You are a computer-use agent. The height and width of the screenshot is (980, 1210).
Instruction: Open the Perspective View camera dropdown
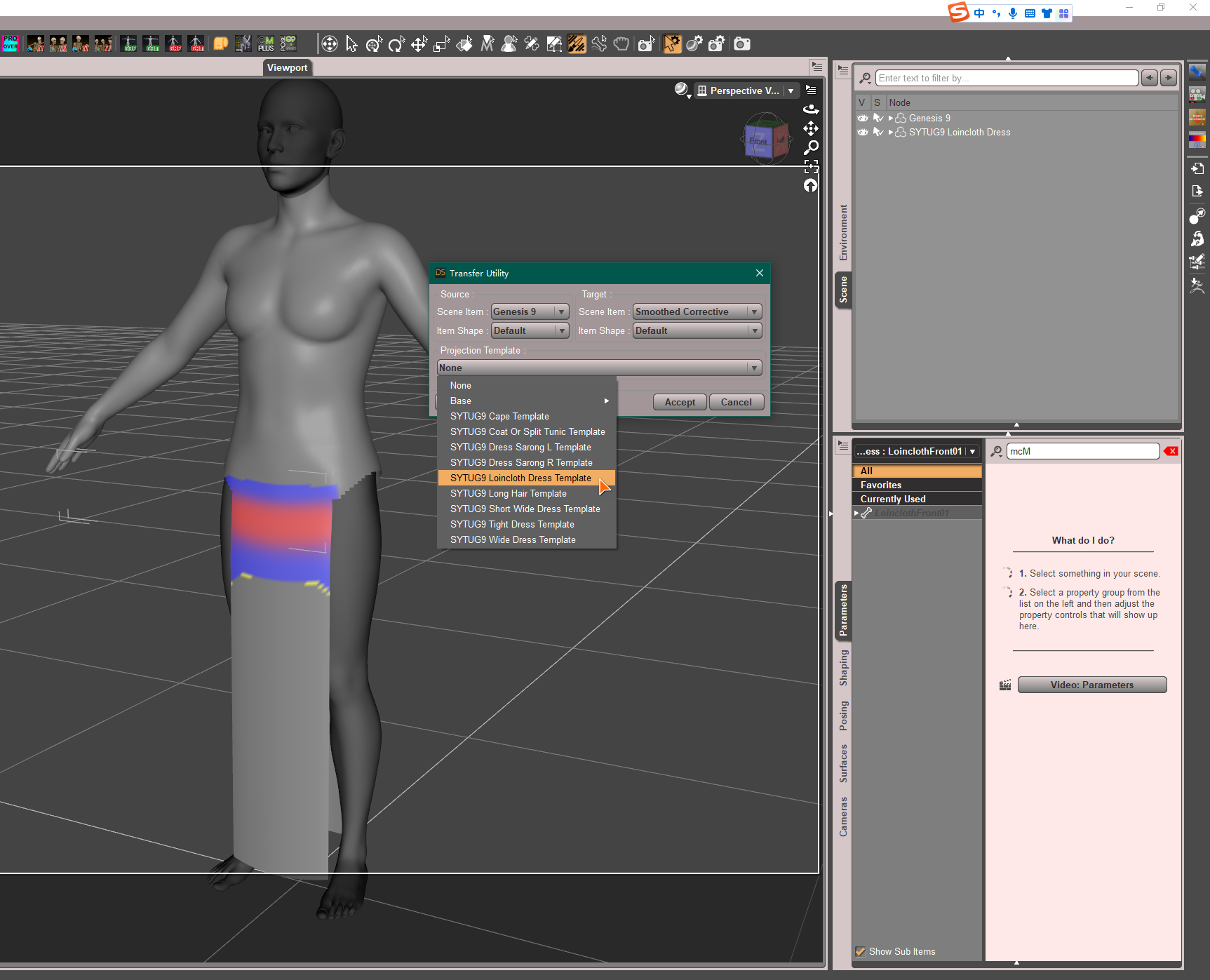click(791, 90)
